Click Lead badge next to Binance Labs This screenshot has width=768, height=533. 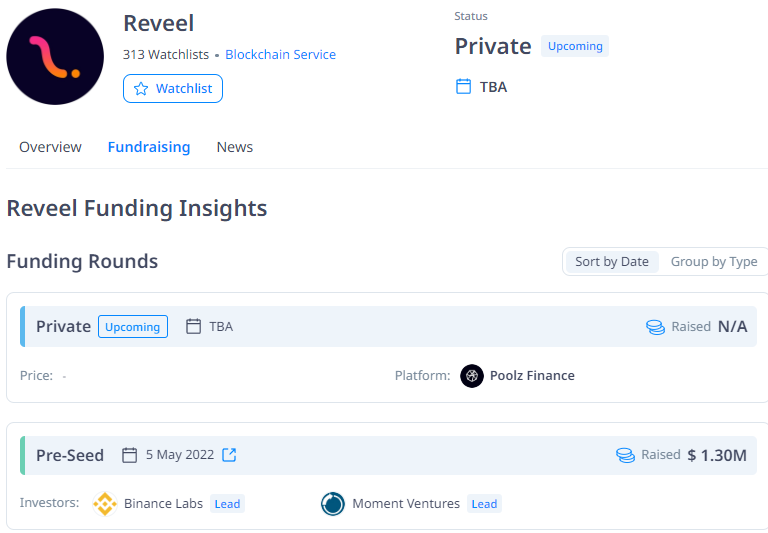coord(227,504)
